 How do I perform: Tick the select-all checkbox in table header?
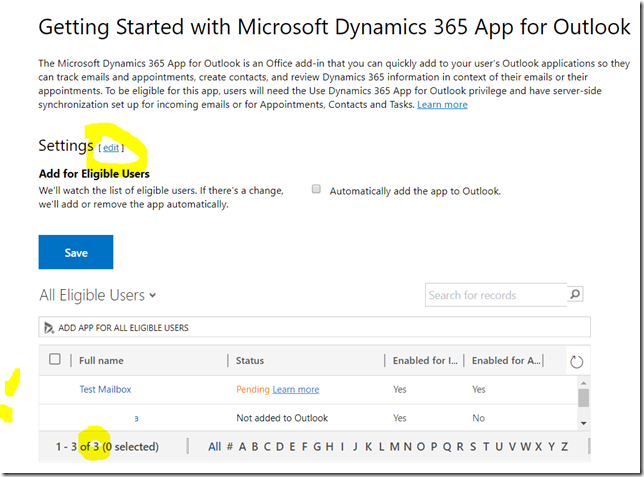(x=55, y=360)
